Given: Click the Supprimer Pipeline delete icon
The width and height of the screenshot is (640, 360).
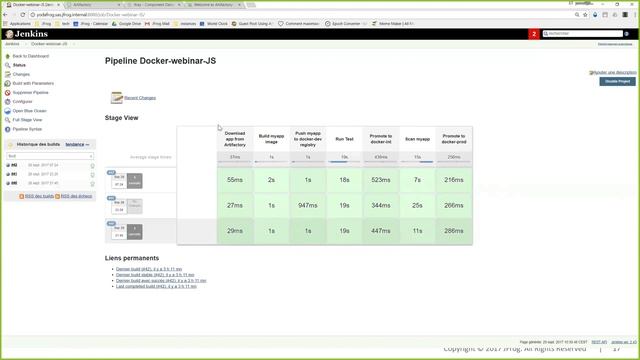Looking at the screenshot, I should point(7,93).
